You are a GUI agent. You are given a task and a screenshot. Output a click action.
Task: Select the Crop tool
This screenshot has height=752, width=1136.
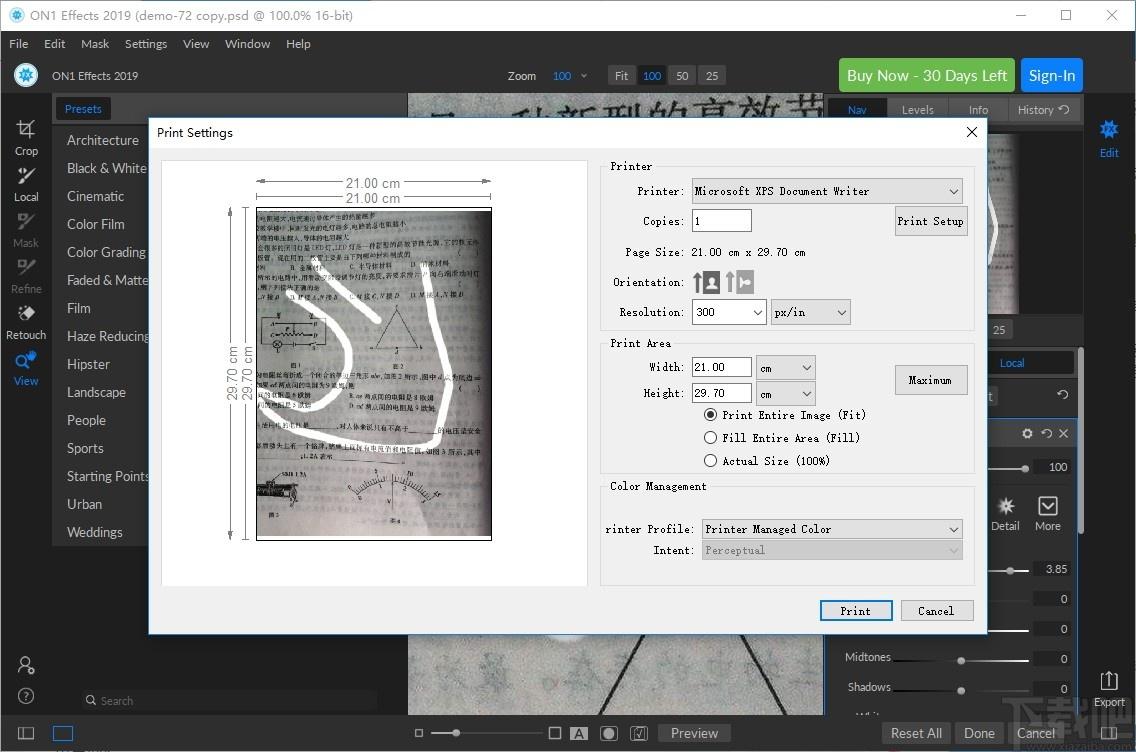coord(26,137)
